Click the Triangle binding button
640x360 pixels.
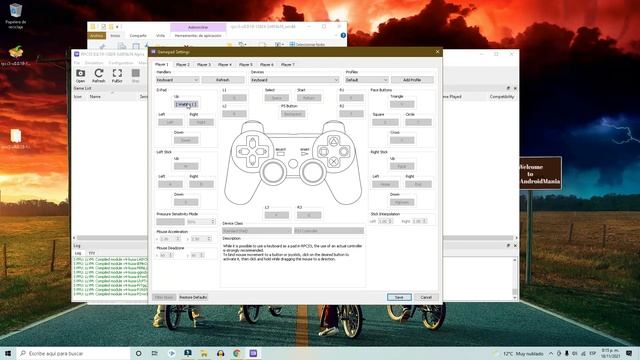click(x=402, y=104)
